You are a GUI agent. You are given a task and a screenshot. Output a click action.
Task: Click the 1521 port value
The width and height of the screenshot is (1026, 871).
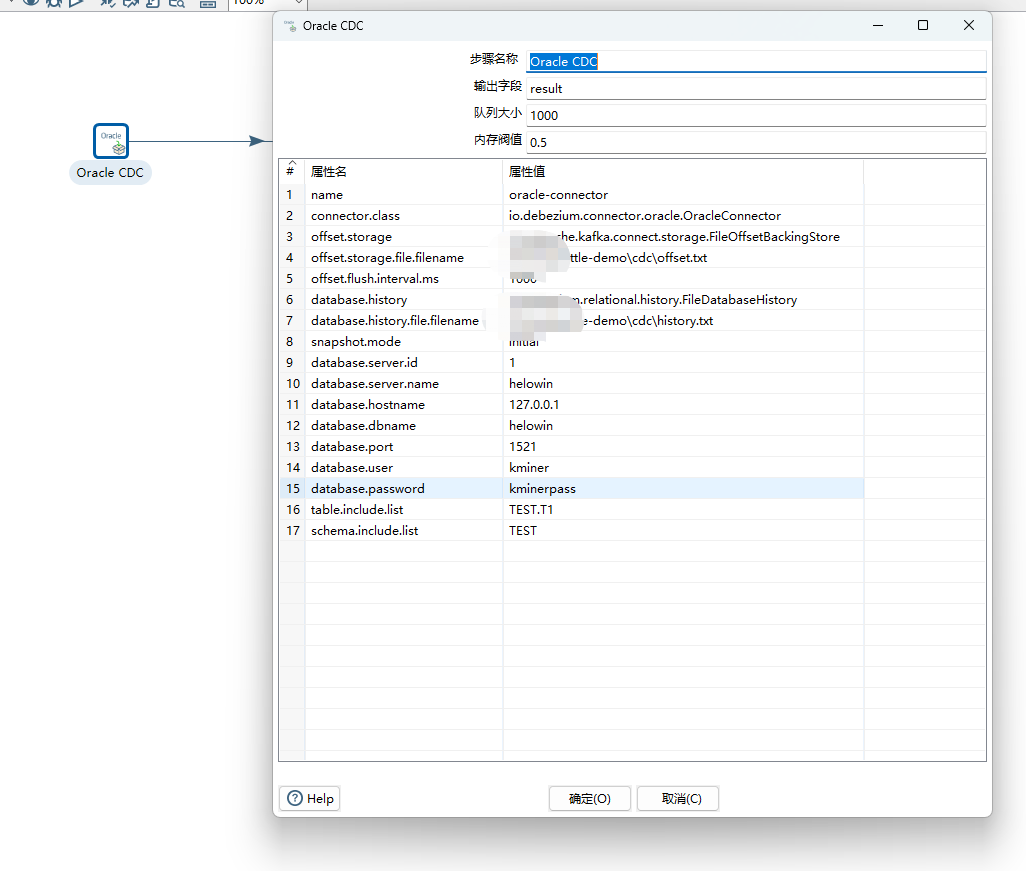coord(683,446)
